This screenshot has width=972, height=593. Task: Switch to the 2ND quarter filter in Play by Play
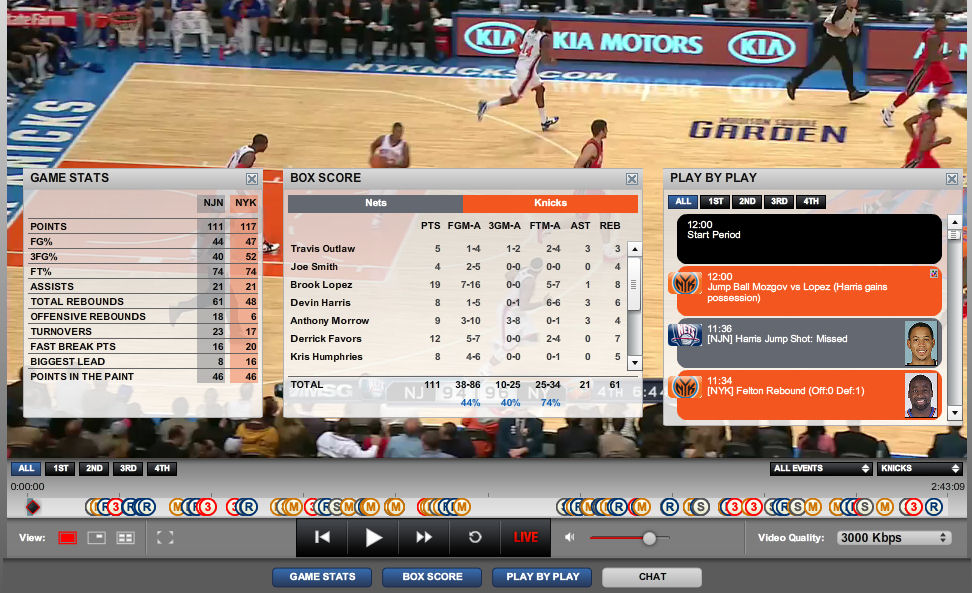745,201
